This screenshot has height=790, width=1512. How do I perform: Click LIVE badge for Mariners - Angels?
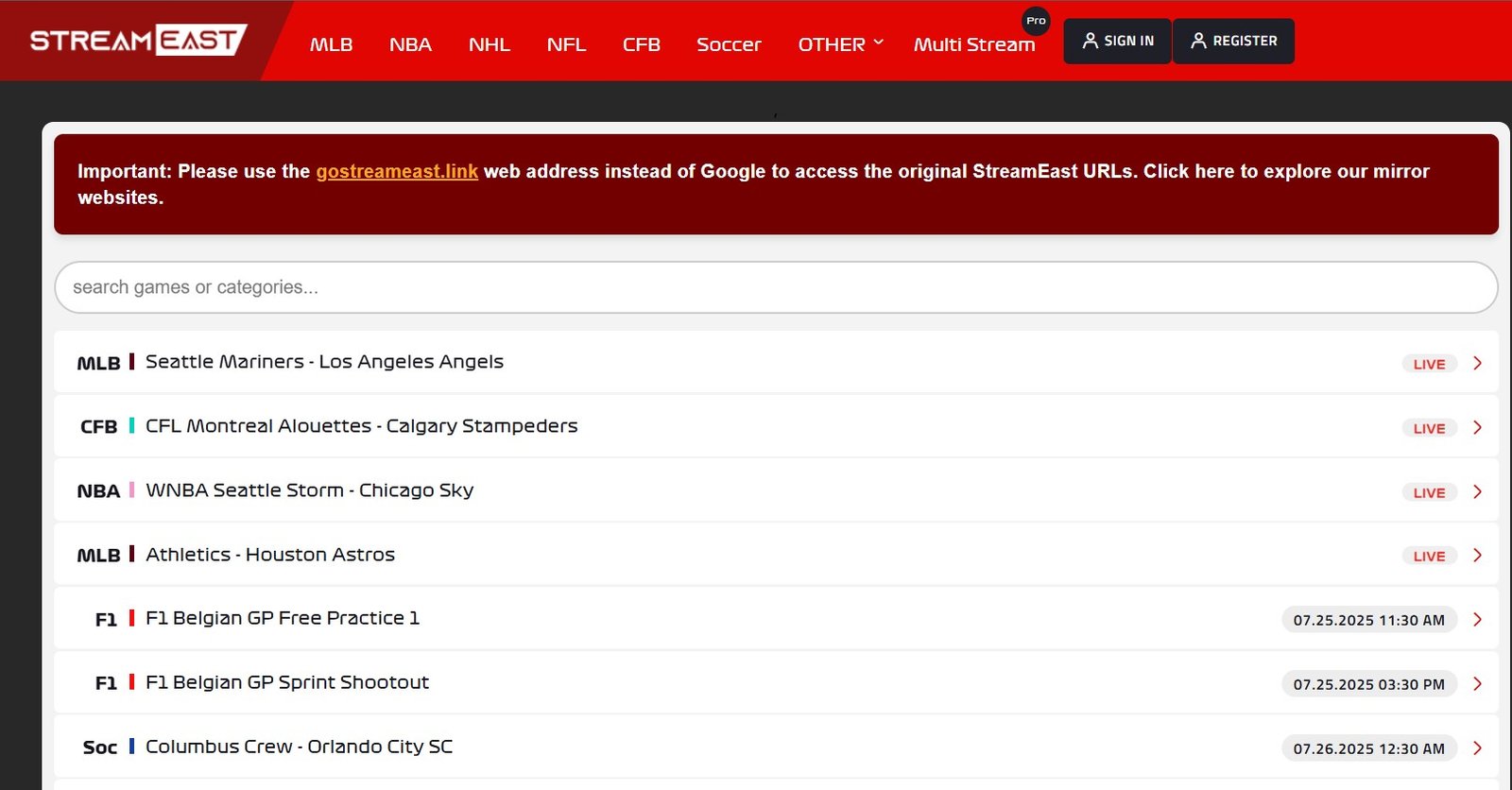point(1429,364)
